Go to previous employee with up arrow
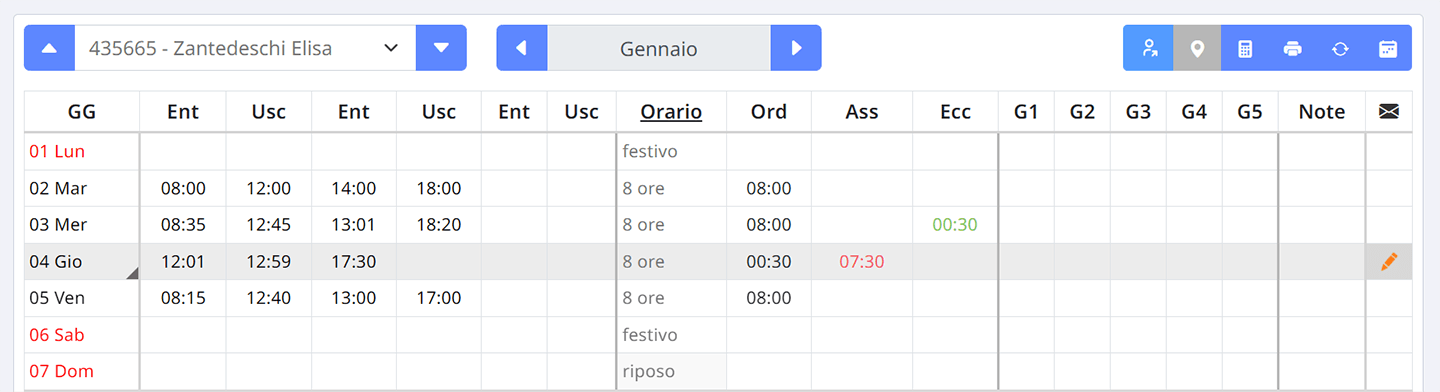Image resolution: width=1440 pixels, height=392 pixels. 50,48
